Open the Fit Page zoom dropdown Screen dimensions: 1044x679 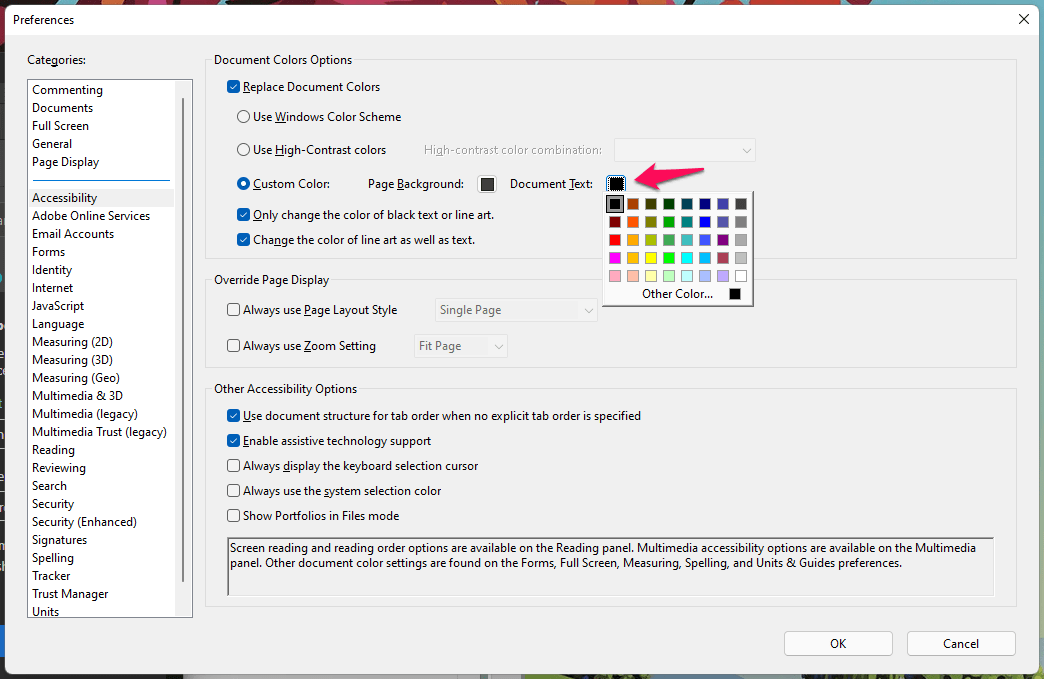click(461, 346)
